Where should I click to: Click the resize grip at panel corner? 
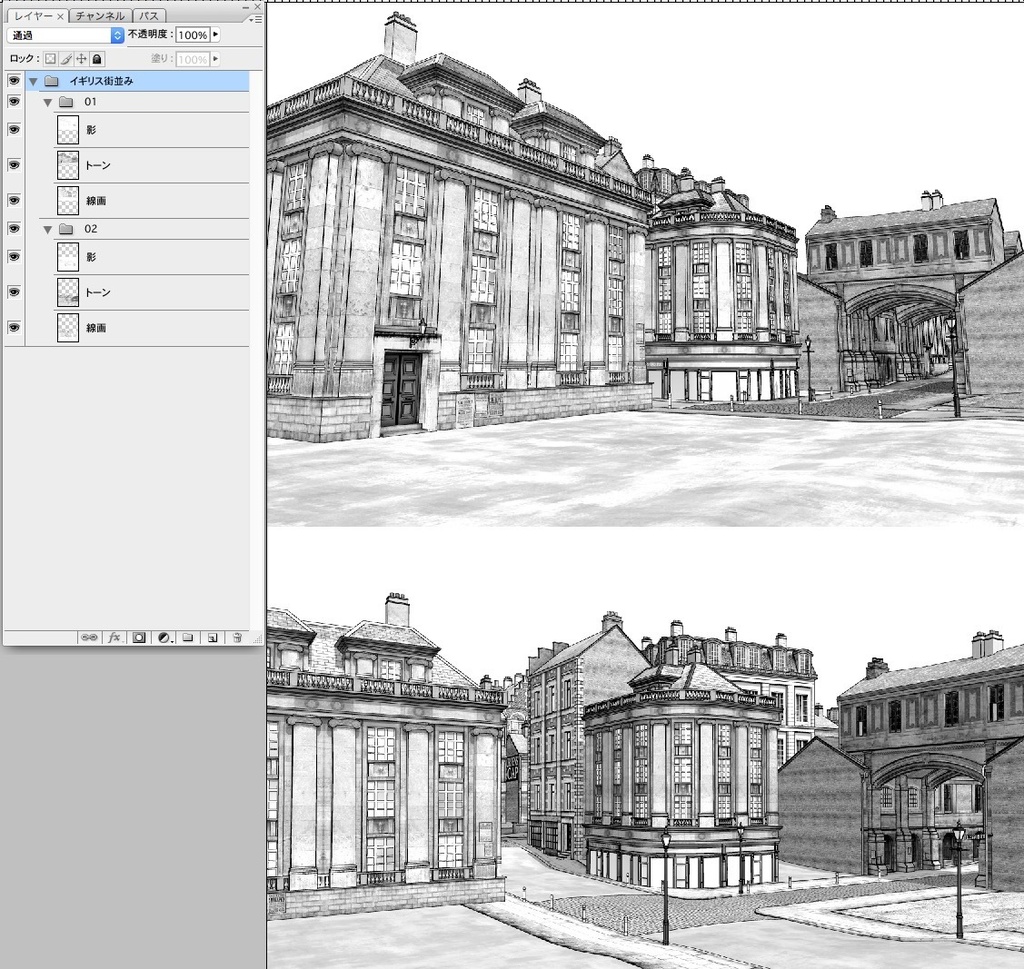point(257,639)
